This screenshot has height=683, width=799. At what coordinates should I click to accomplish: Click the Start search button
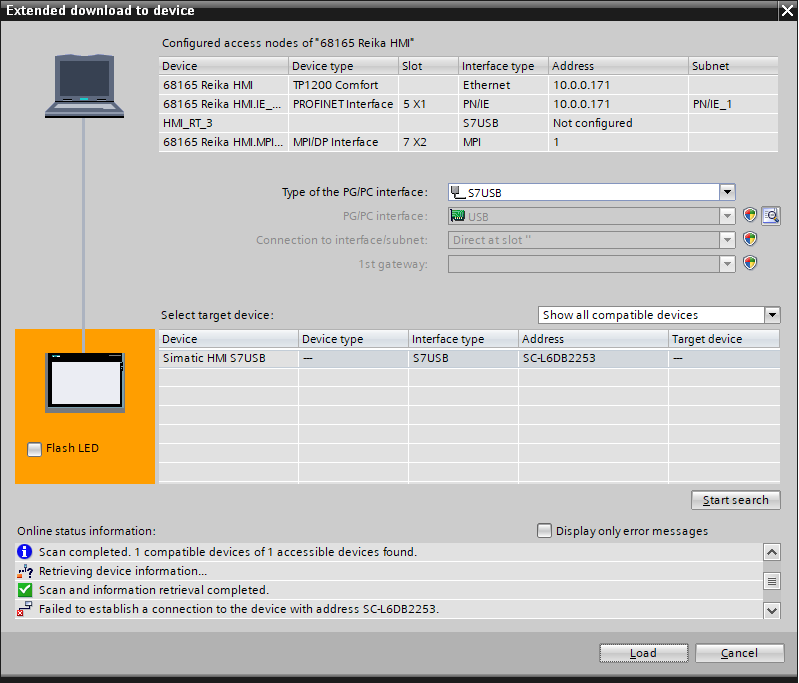[735, 500]
